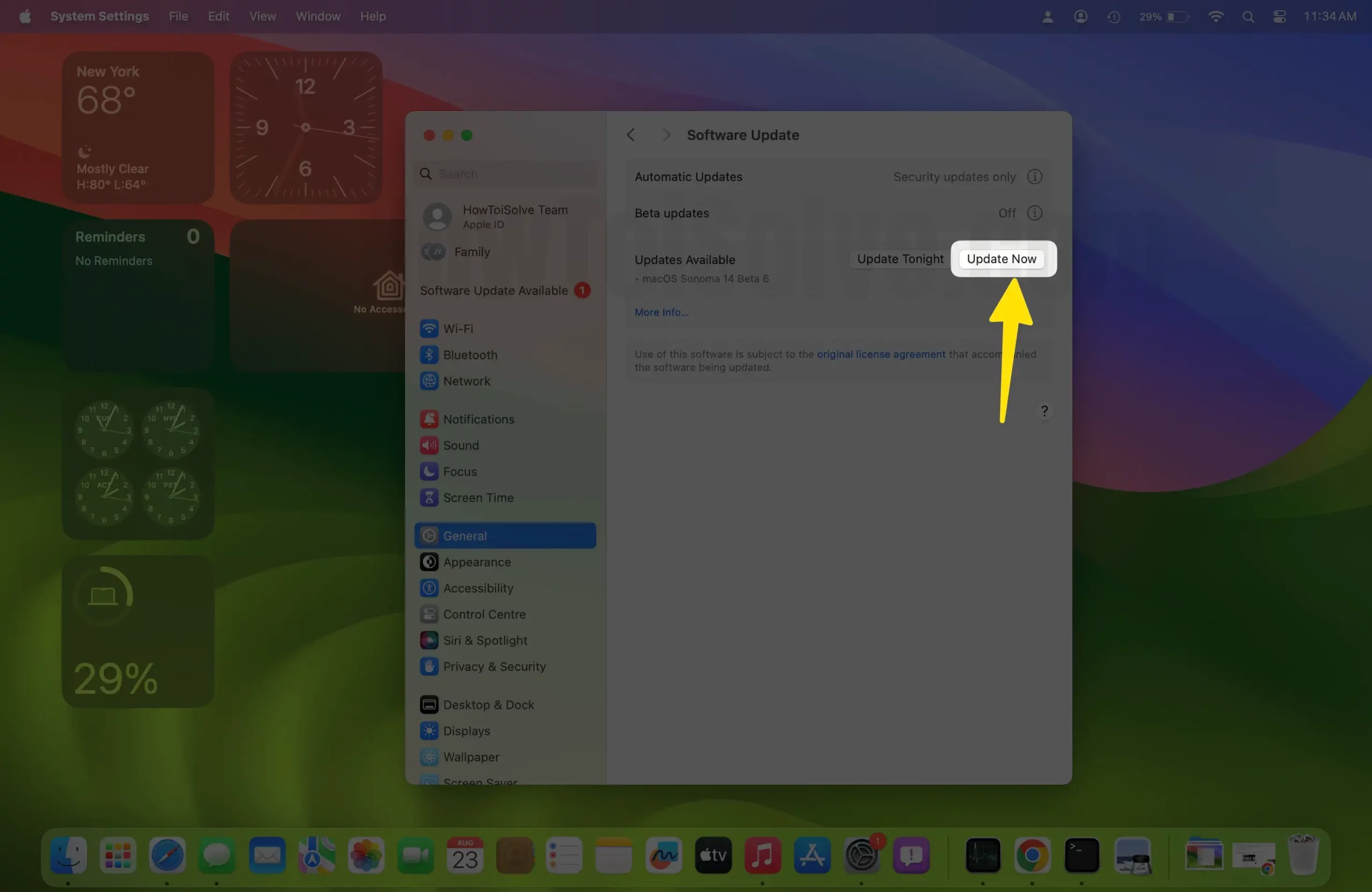
Task: Open the Apple menu
Action: coord(25,16)
